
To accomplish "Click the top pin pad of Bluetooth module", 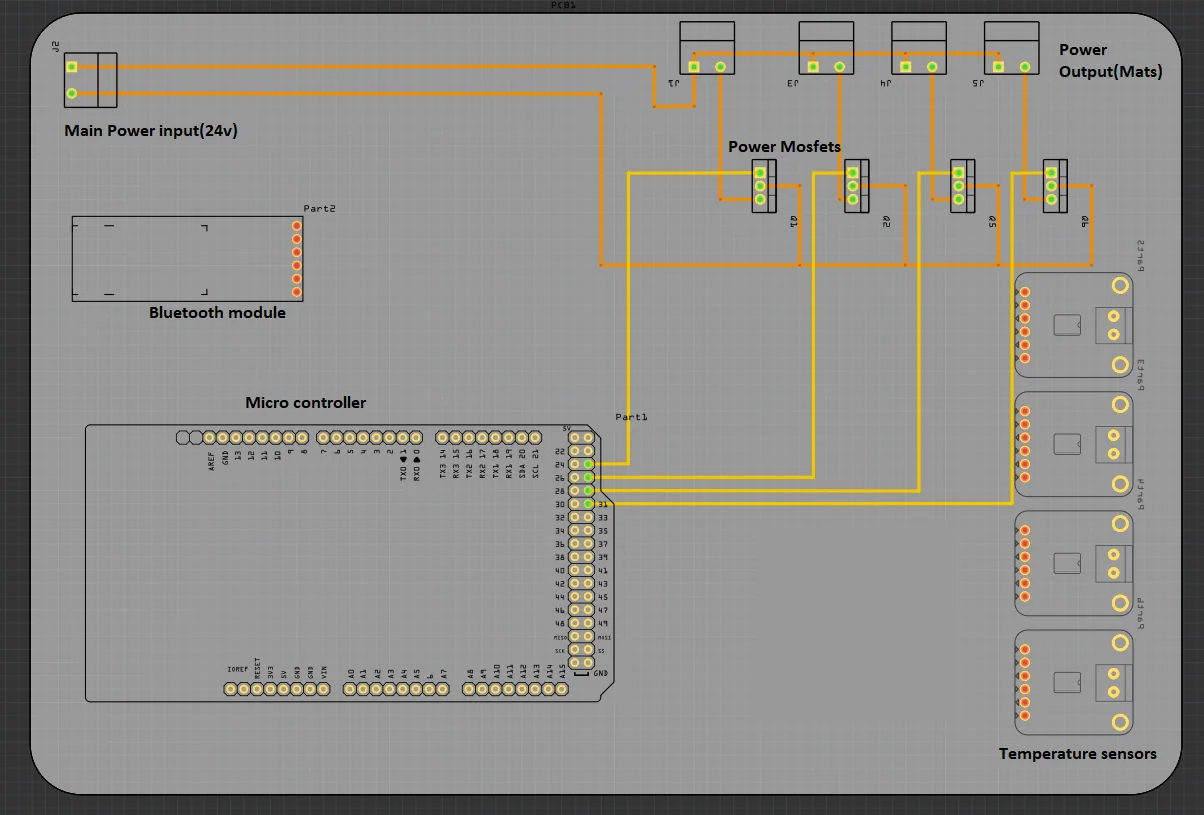I will click(296, 226).
